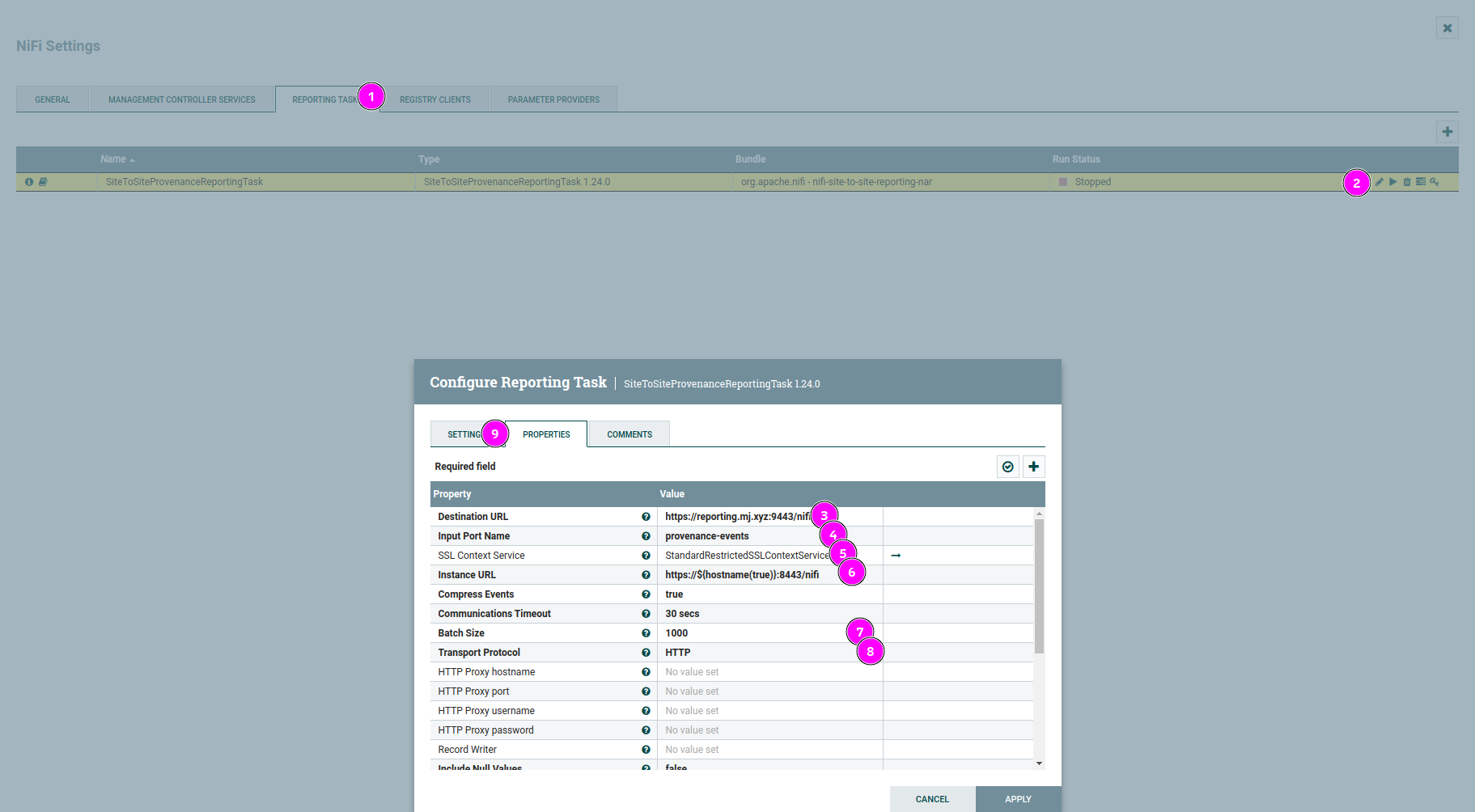Open the Management Controller Services tab
The height and width of the screenshot is (812, 1475).
[182, 99]
